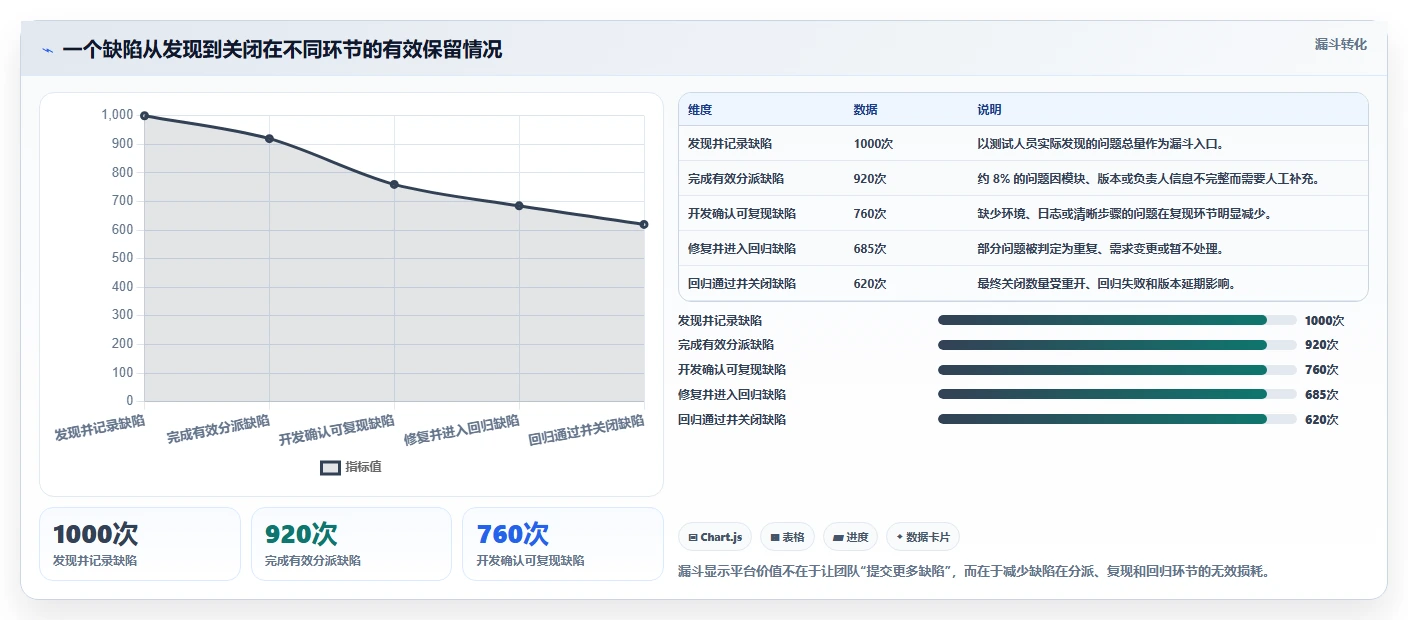Click the 1000次 value beside the progress bar

point(1325,320)
